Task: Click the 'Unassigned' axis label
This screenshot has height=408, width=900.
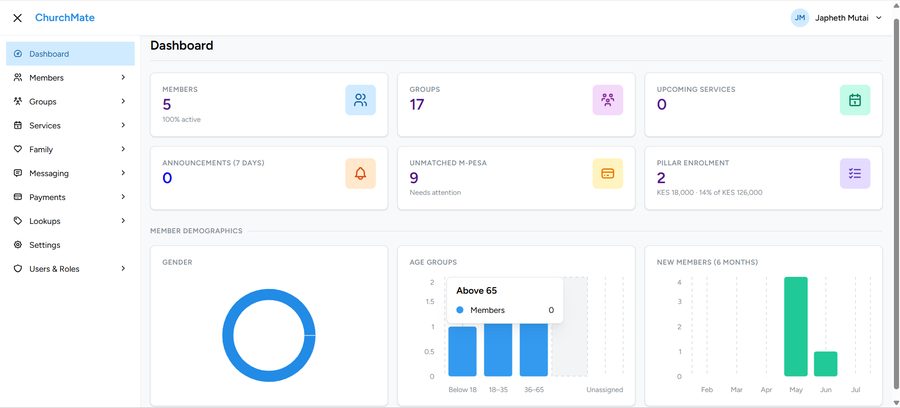Action: click(604, 390)
